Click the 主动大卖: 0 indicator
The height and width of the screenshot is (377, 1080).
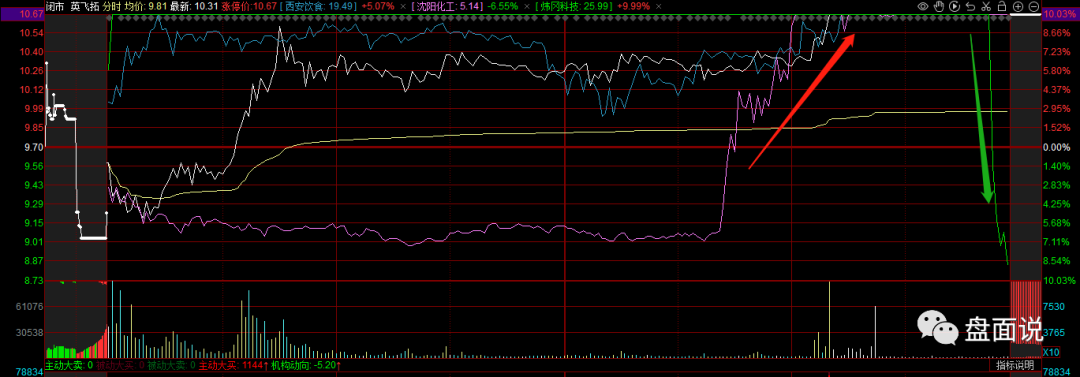pyautogui.click(x=69, y=365)
